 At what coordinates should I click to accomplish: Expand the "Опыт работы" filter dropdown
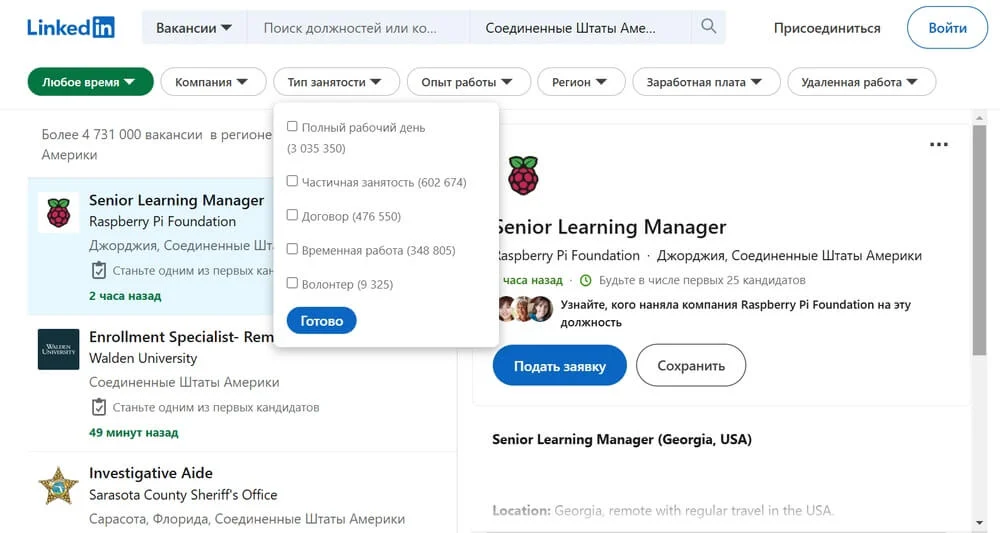click(x=467, y=82)
